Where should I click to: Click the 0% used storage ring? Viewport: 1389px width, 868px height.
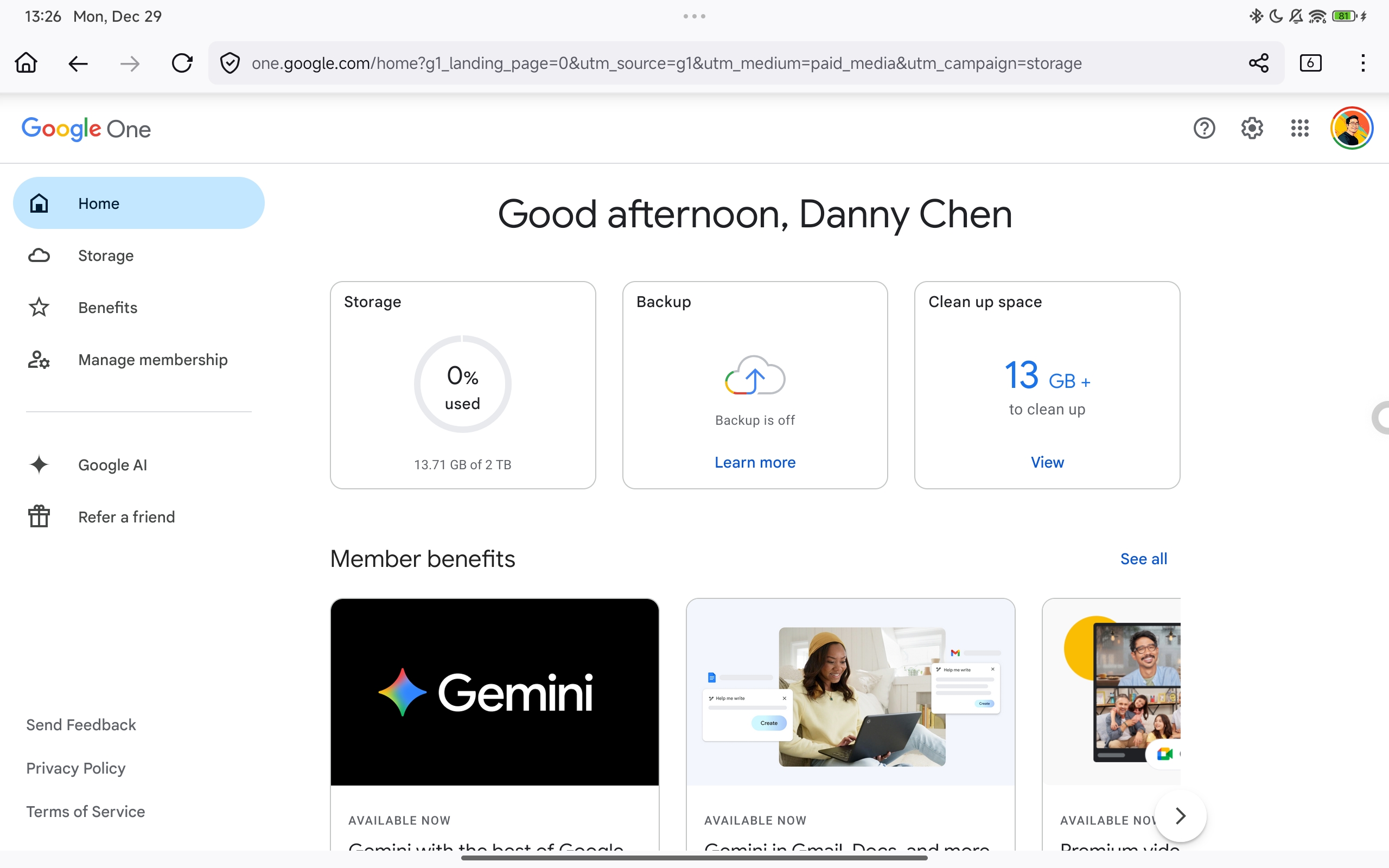tap(463, 384)
